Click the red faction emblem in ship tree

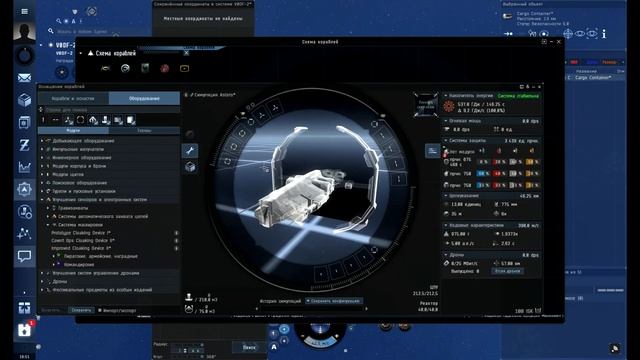[x=164, y=68]
